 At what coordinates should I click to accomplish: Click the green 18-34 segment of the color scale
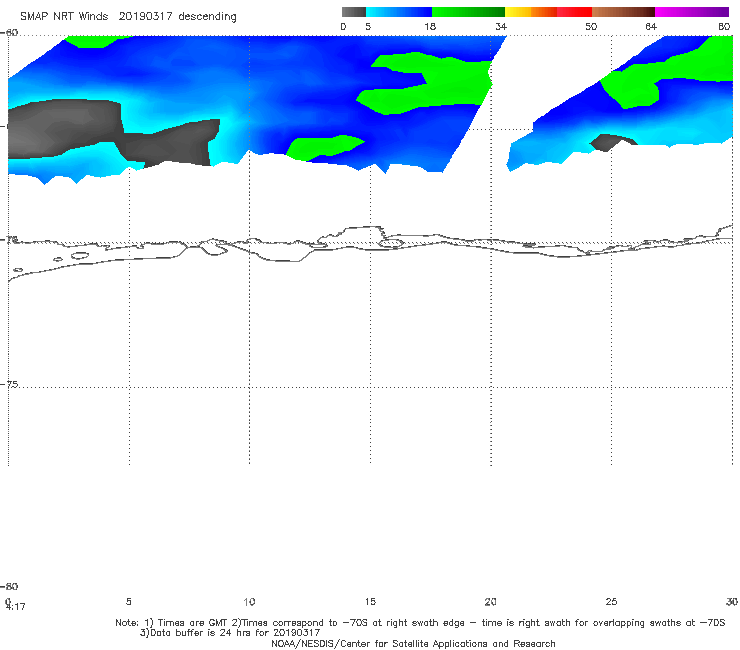468,12
